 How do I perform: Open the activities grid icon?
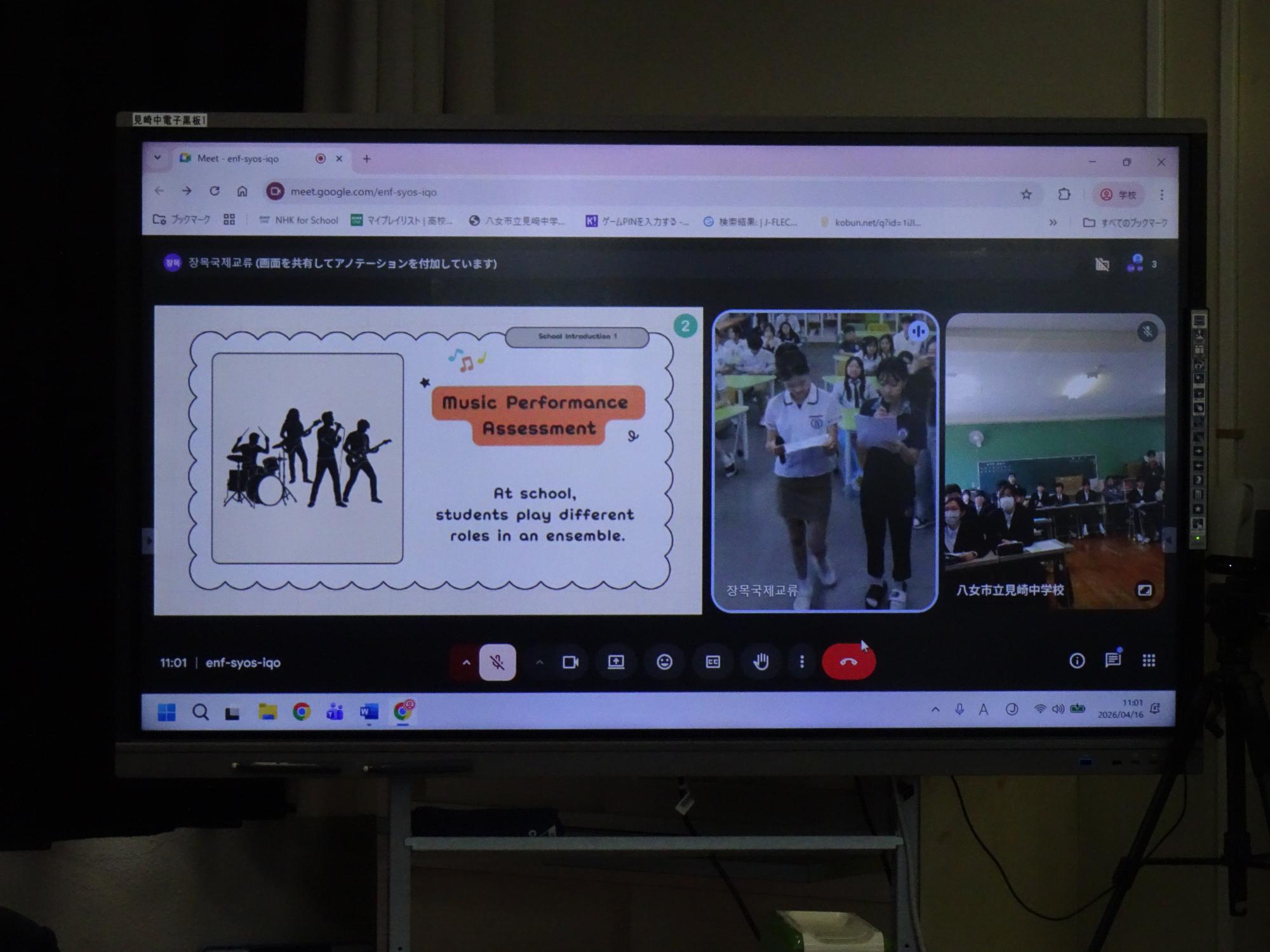coord(1149,661)
